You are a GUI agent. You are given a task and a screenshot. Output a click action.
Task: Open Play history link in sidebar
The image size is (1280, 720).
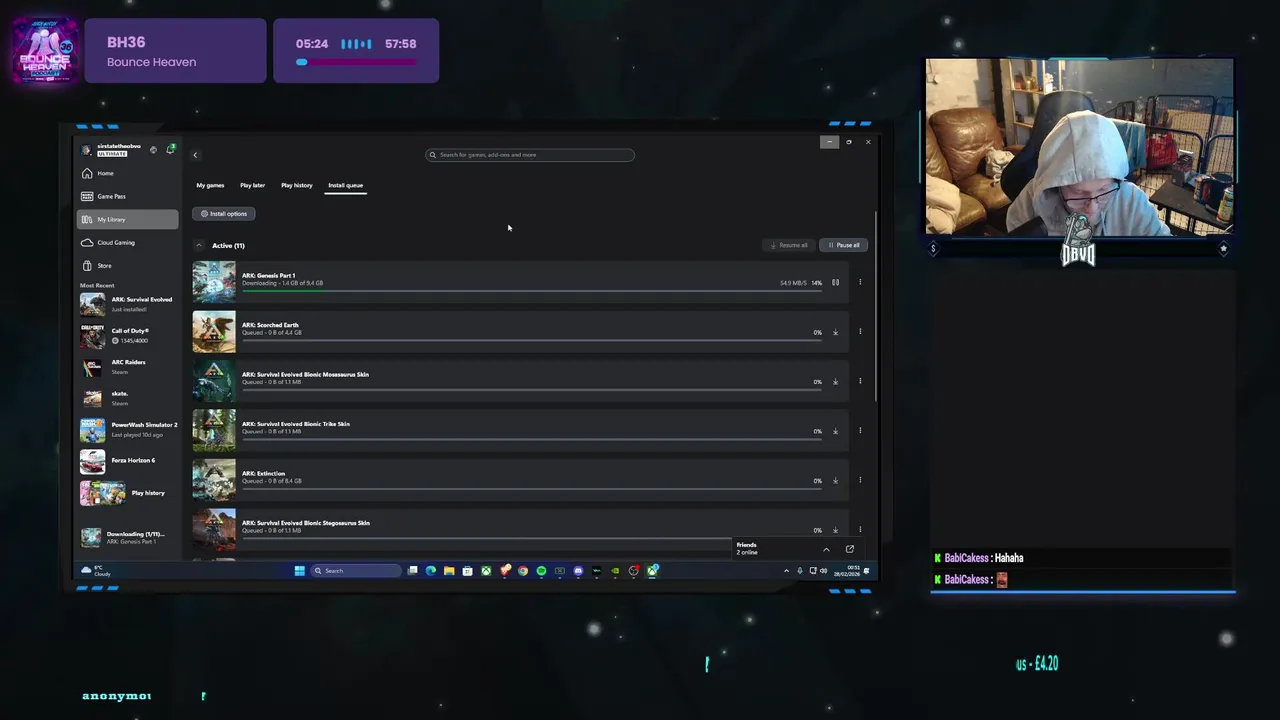[128, 493]
